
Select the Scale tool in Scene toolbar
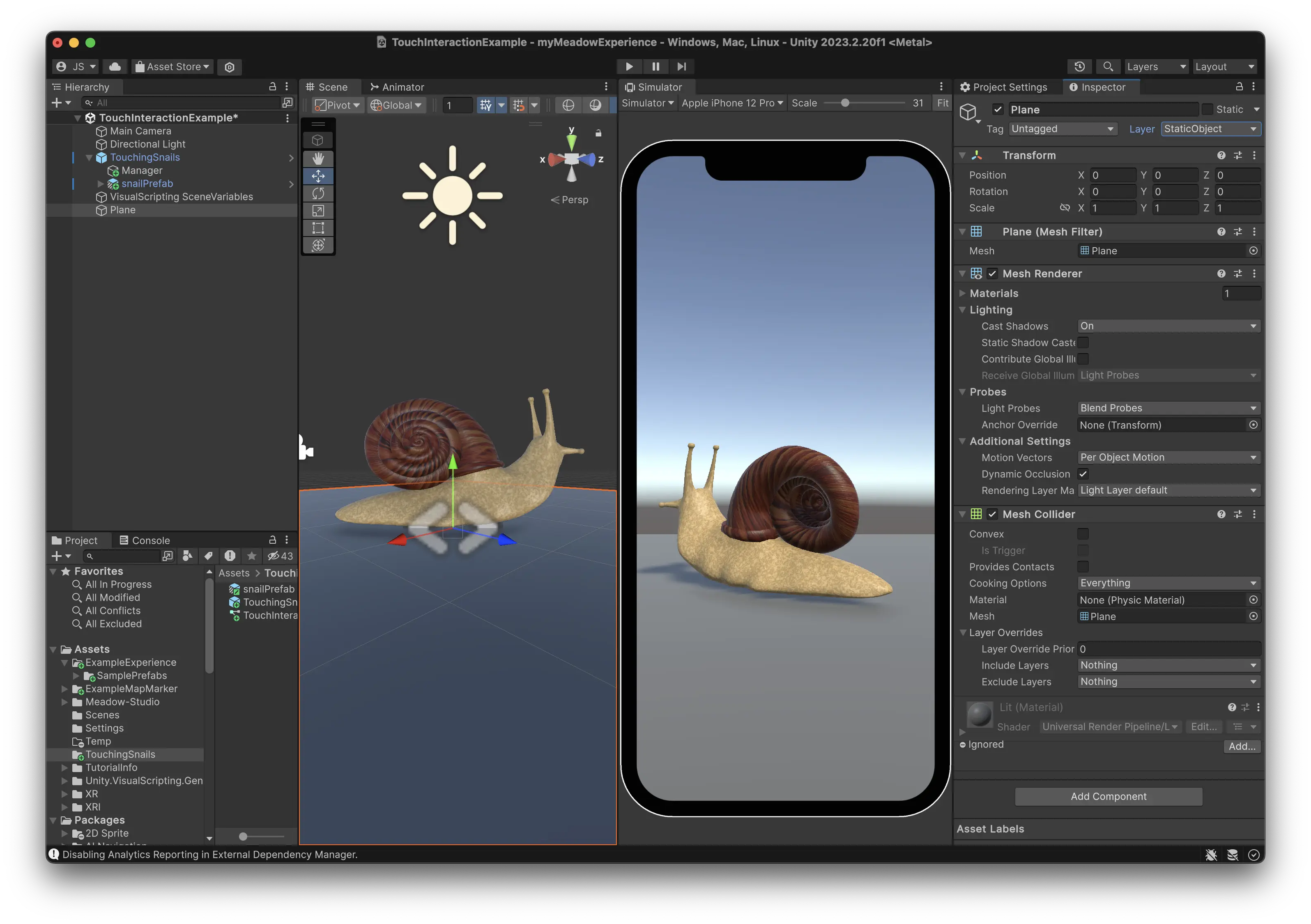318,211
